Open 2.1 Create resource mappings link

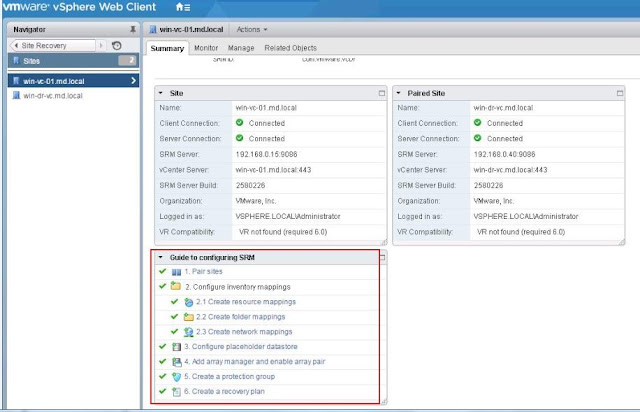tap(246, 302)
